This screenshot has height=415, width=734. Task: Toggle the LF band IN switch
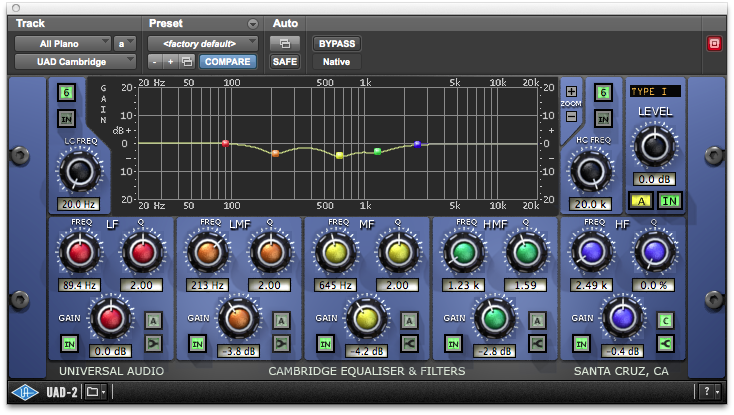pyautogui.click(x=69, y=344)
